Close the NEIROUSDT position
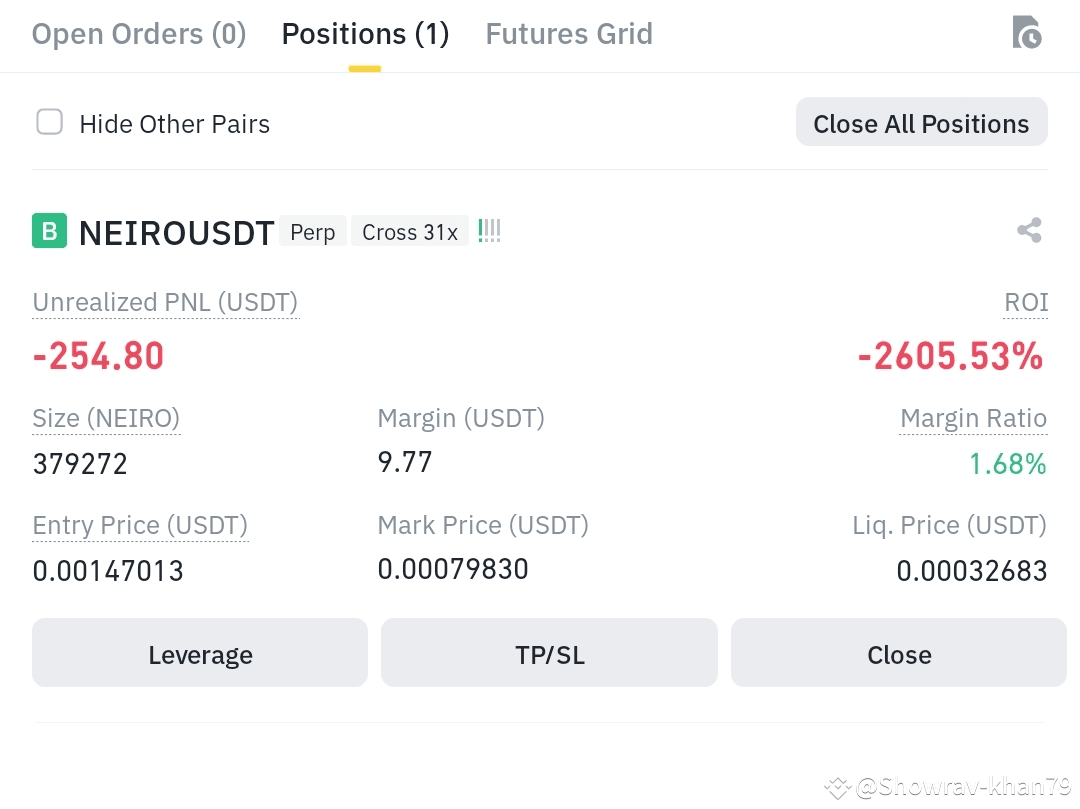Screen dimensions: 1080x809 click(x=899, y=652)
